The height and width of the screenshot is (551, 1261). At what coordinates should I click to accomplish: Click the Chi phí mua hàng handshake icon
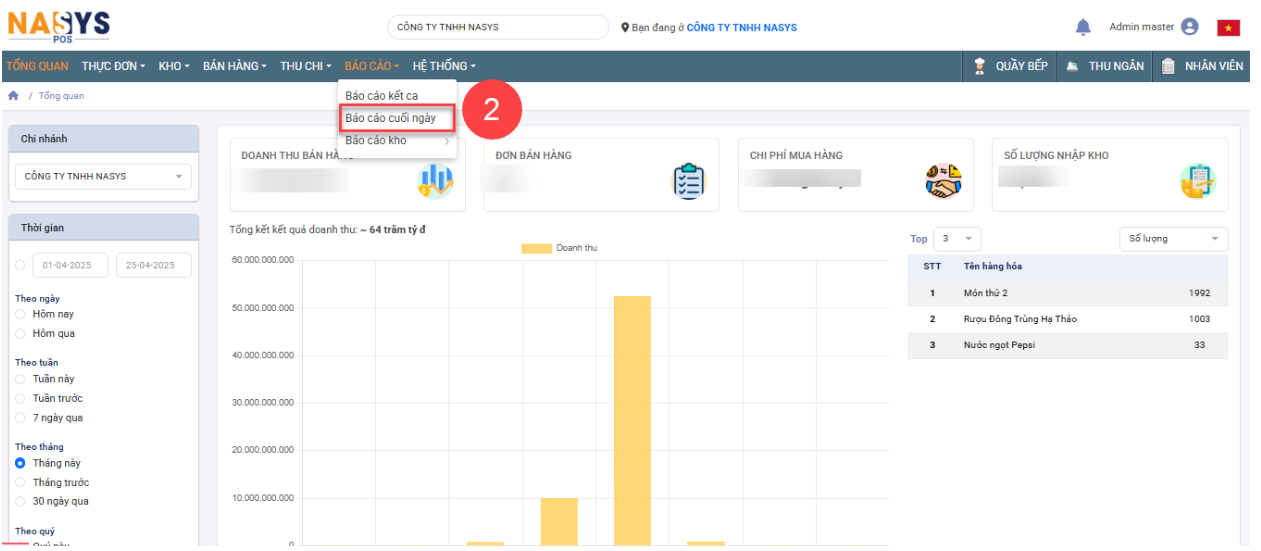click(942, 181)
